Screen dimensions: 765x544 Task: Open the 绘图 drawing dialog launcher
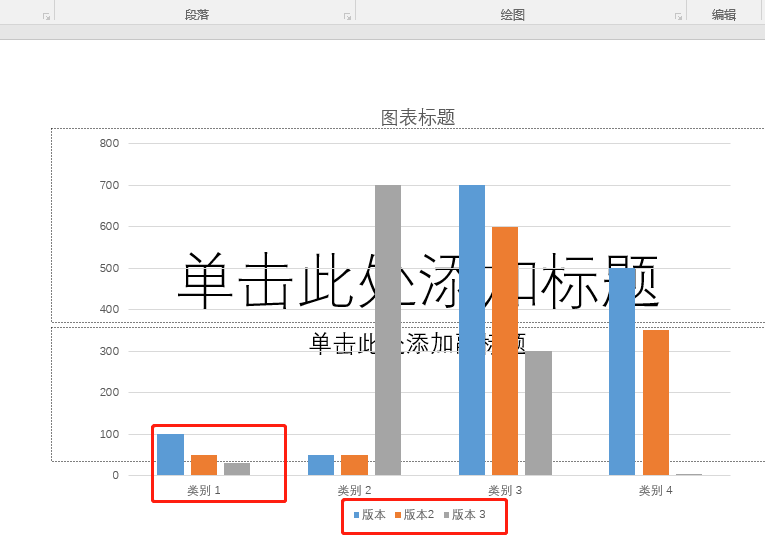(679, 16)
